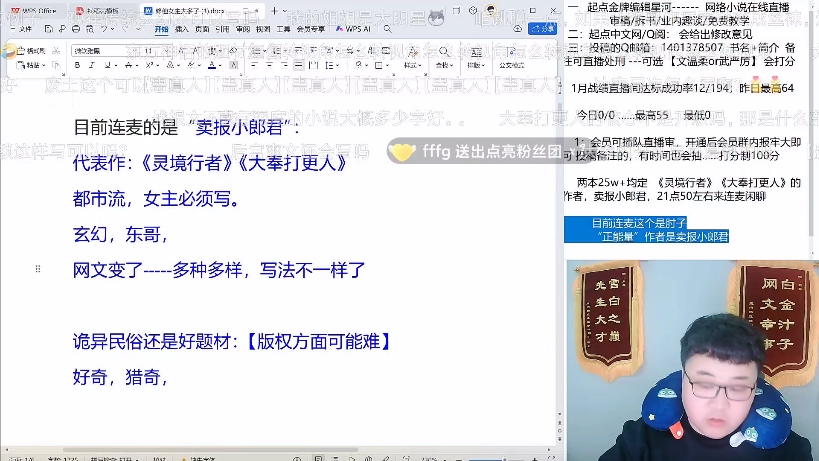Click the zoom slider in status bar
819x461 pixels.
tap(496, 459)
